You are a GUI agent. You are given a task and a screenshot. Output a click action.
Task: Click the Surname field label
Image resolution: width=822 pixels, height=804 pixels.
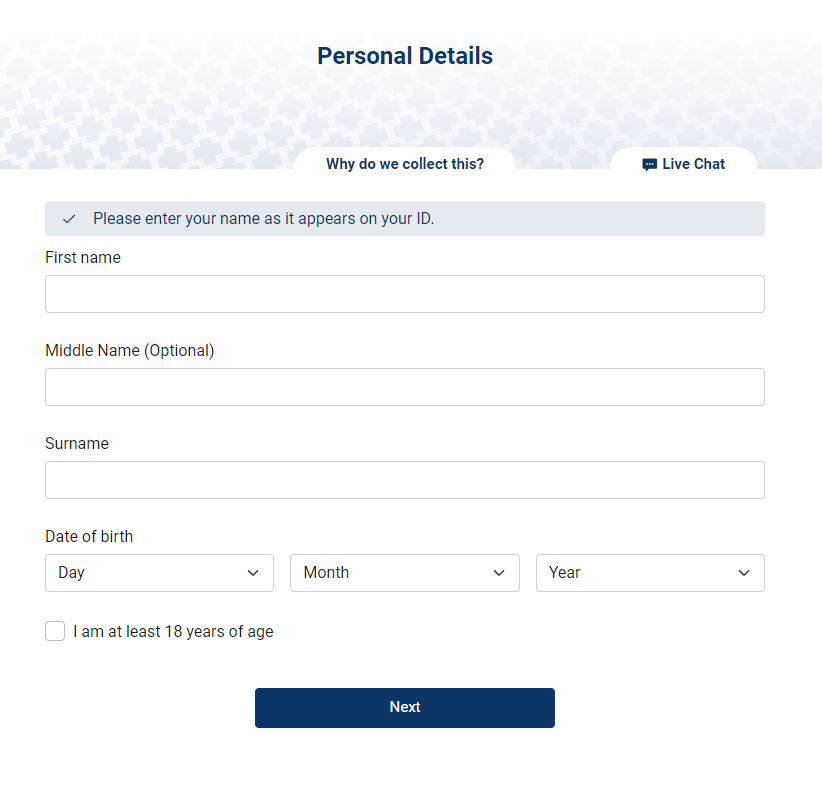point(77,443)
